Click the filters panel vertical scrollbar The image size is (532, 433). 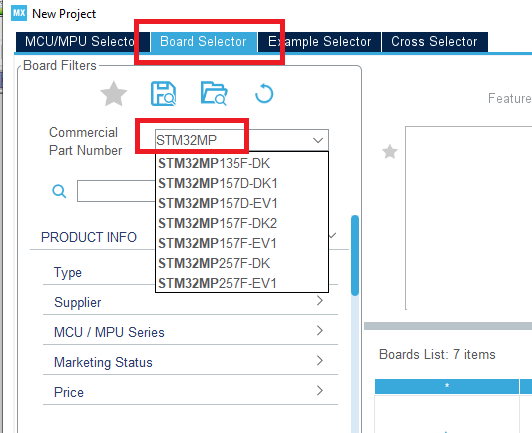(355, 255)
